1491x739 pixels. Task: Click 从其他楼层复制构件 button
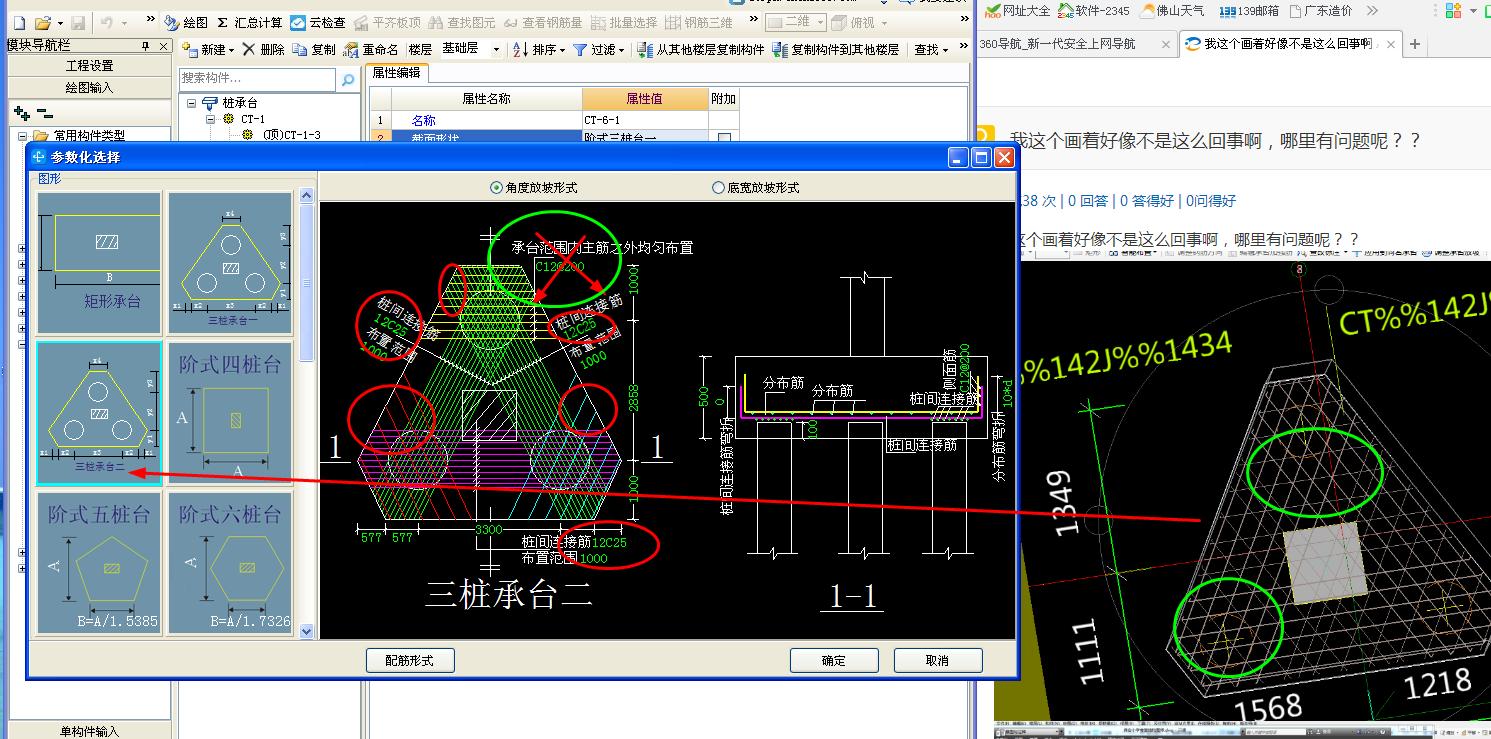point(700,49)
